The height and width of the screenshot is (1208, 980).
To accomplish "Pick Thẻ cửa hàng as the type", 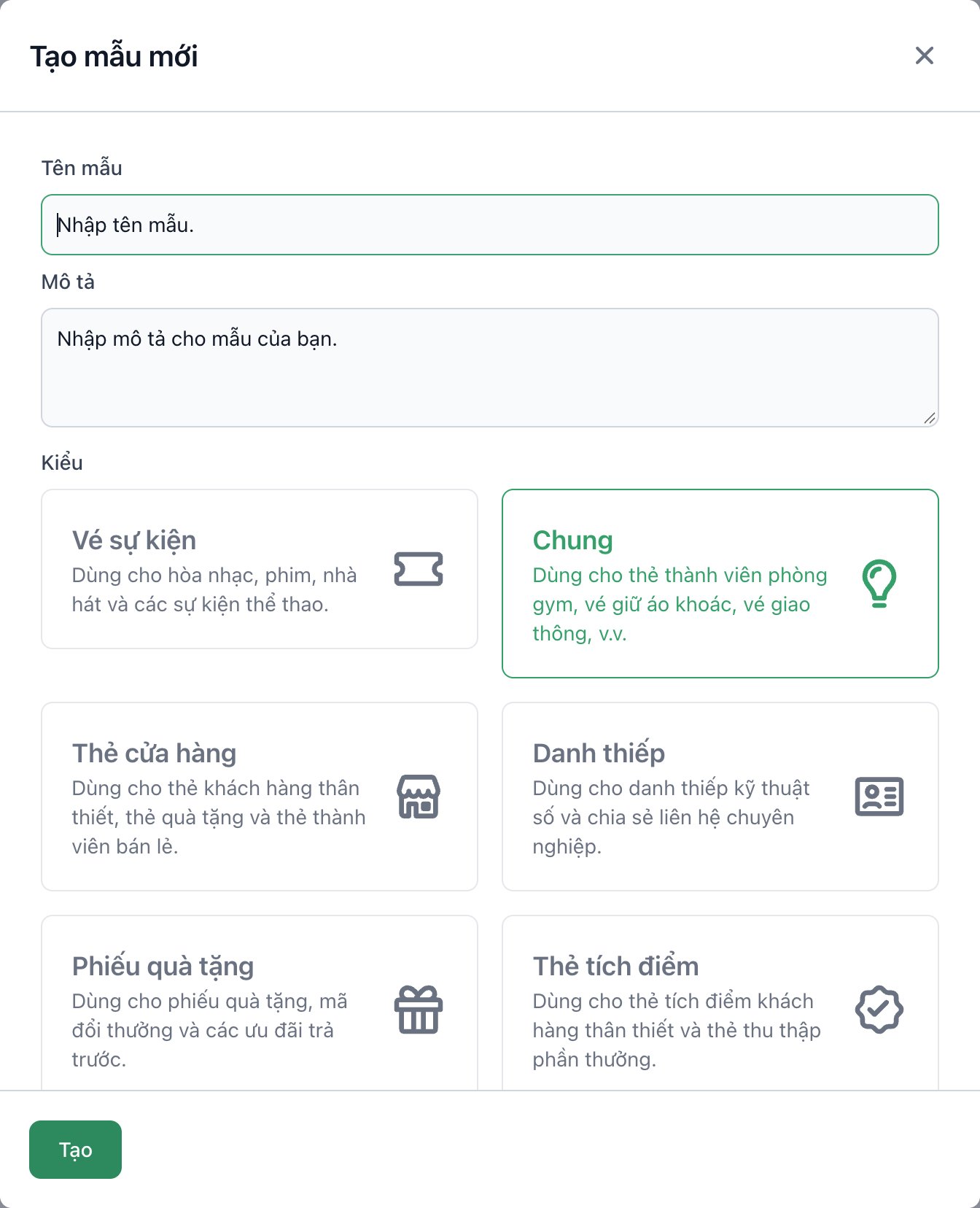I will [x=260, y=797].
